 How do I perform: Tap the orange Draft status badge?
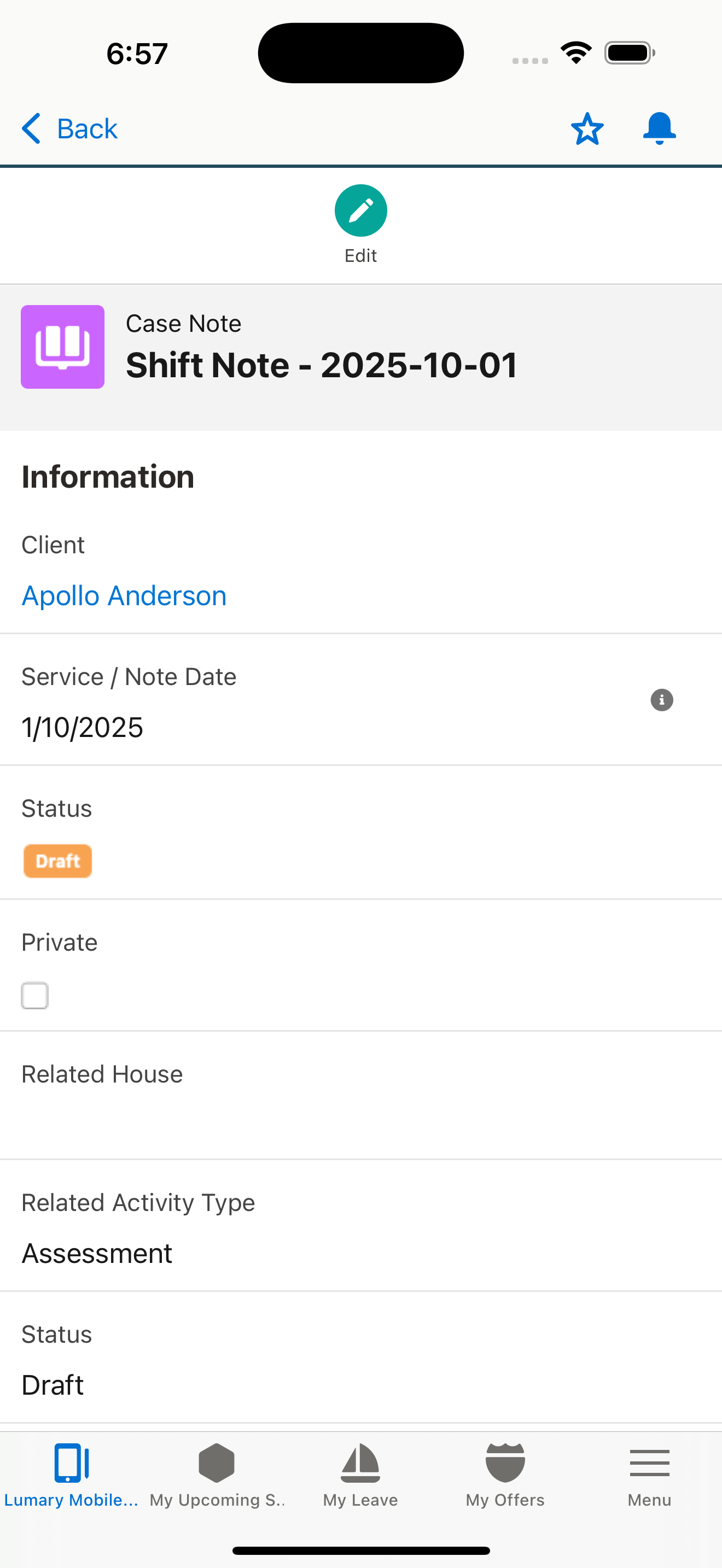pos(58,861)
